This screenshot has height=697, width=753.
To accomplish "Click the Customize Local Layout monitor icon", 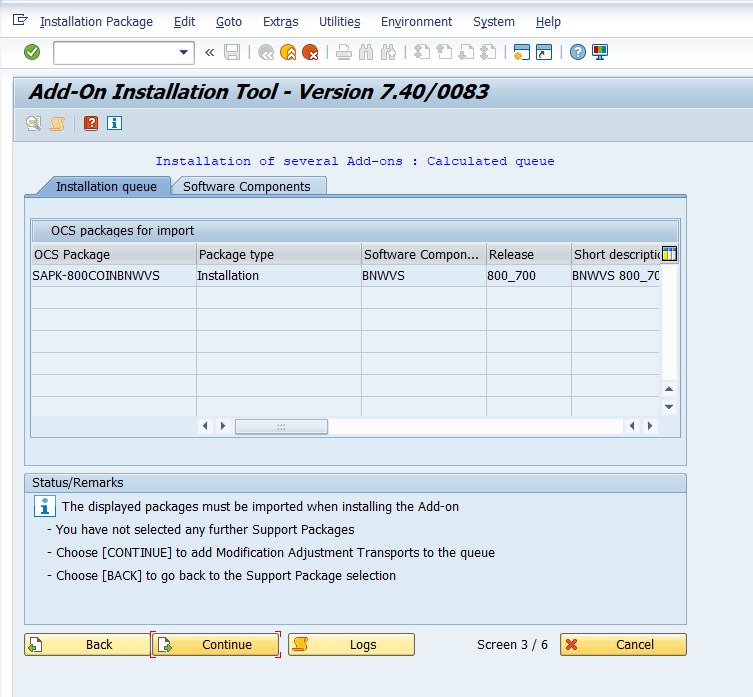I will coord(600,52).
